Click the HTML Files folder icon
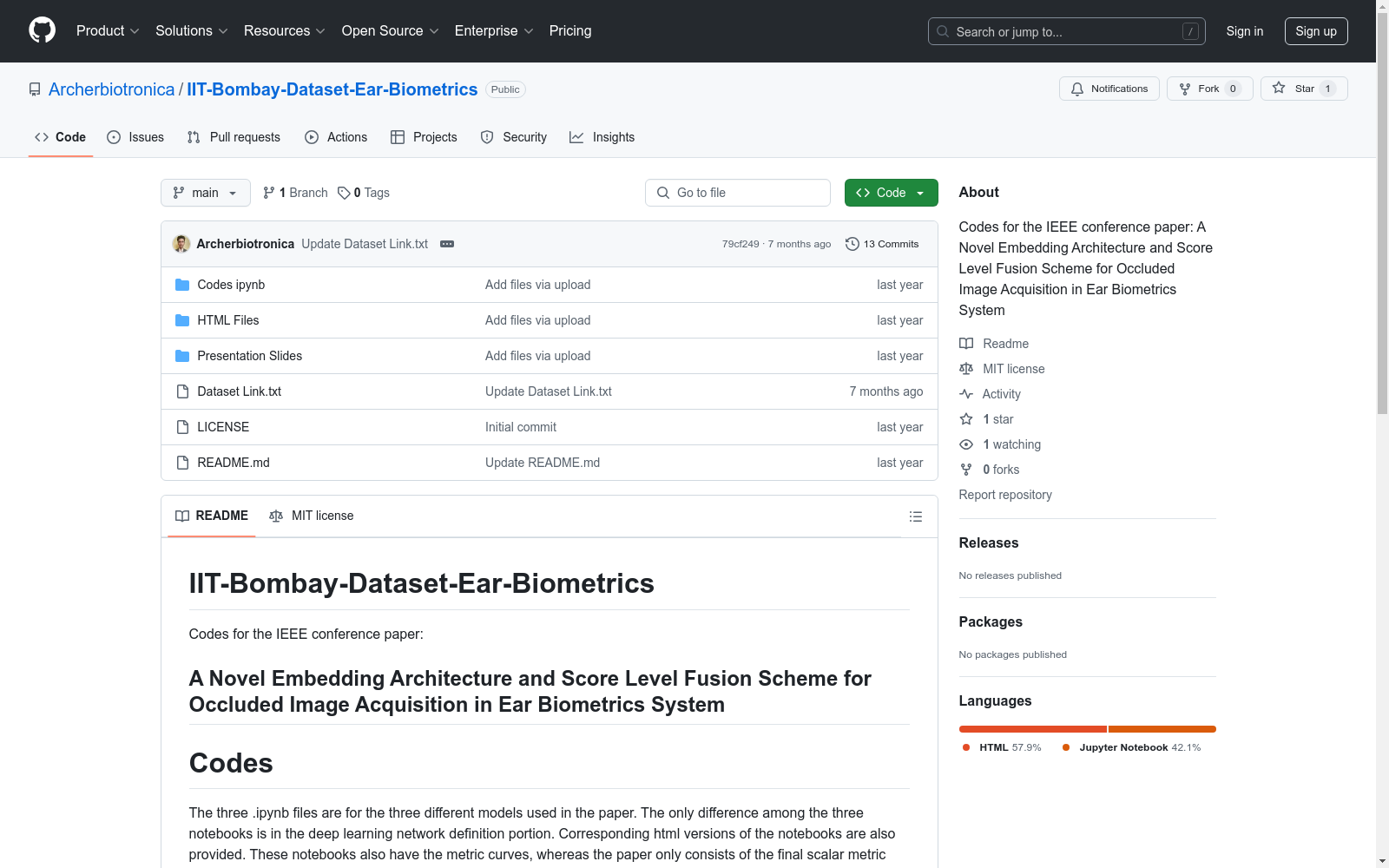 tap(182, 320)
